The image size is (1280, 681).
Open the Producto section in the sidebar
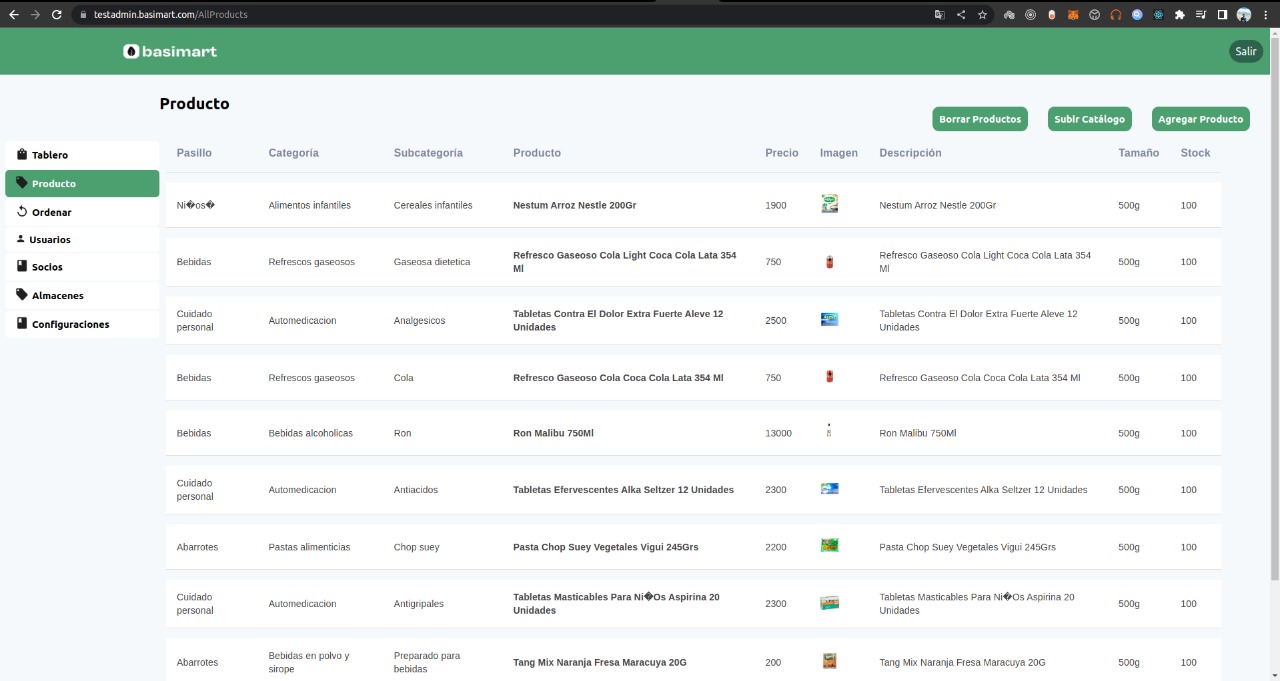point(82,183)
